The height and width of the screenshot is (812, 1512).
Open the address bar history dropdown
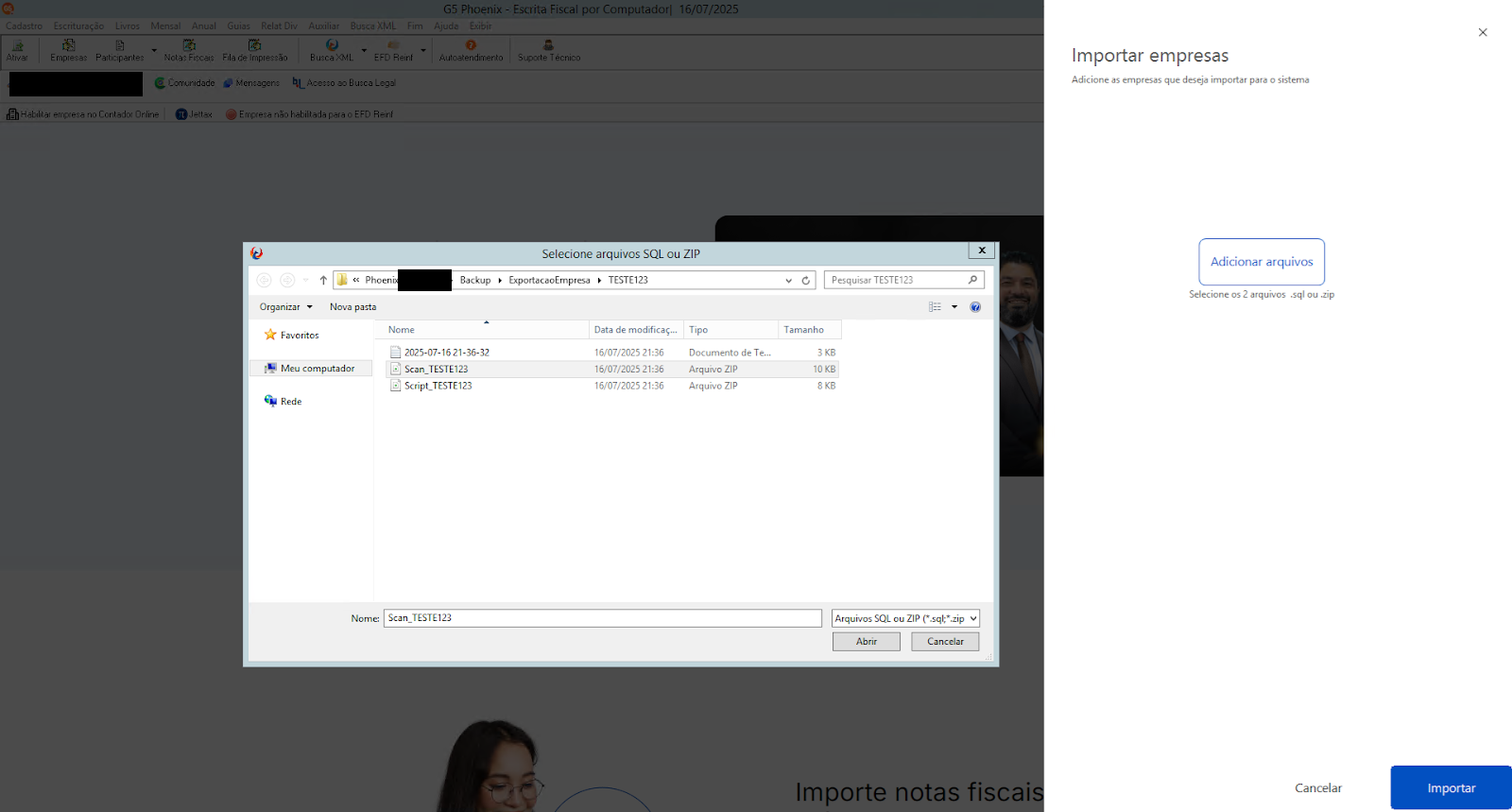click(x=788, y=280)
